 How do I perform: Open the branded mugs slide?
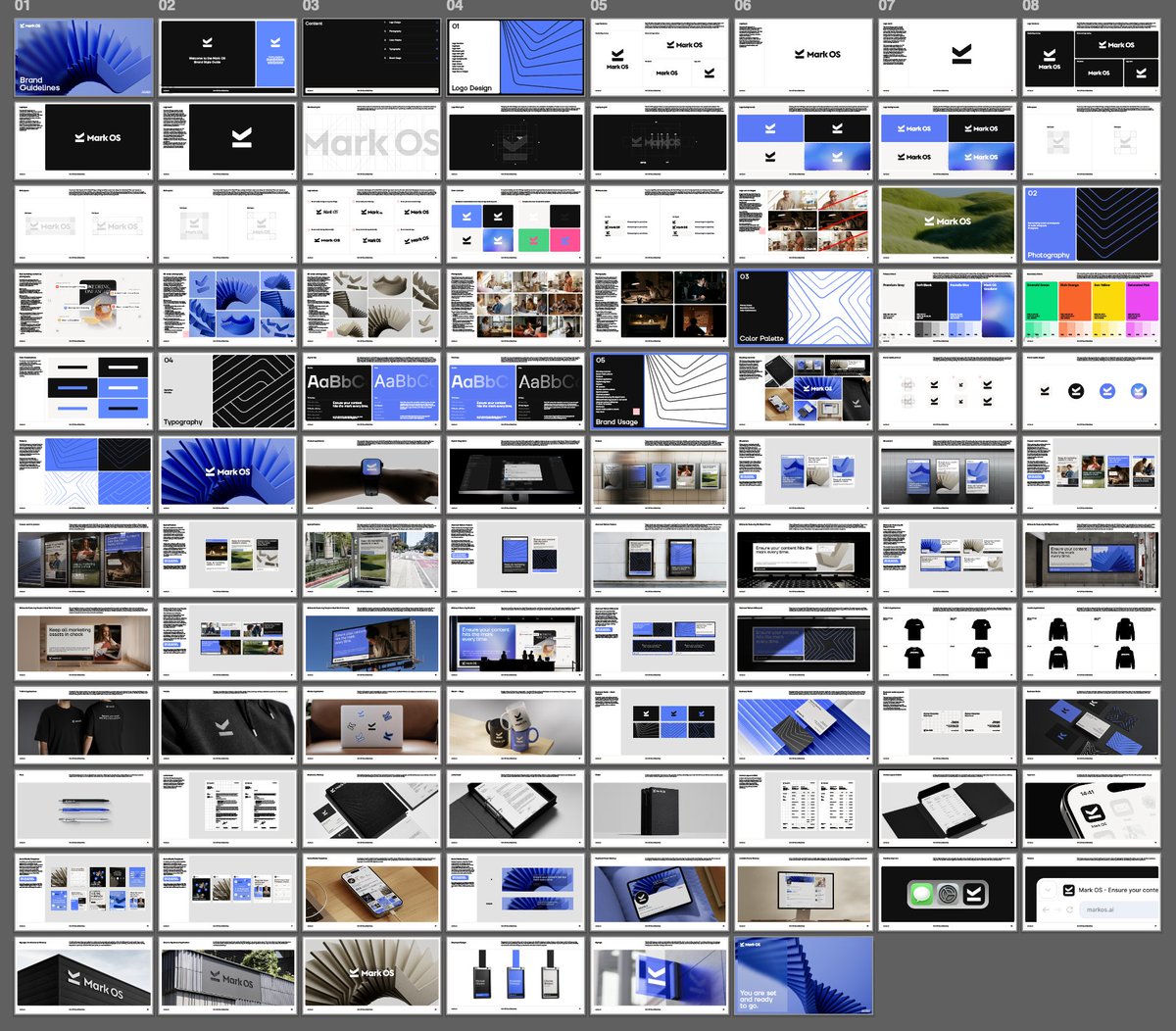click(515, 724)
